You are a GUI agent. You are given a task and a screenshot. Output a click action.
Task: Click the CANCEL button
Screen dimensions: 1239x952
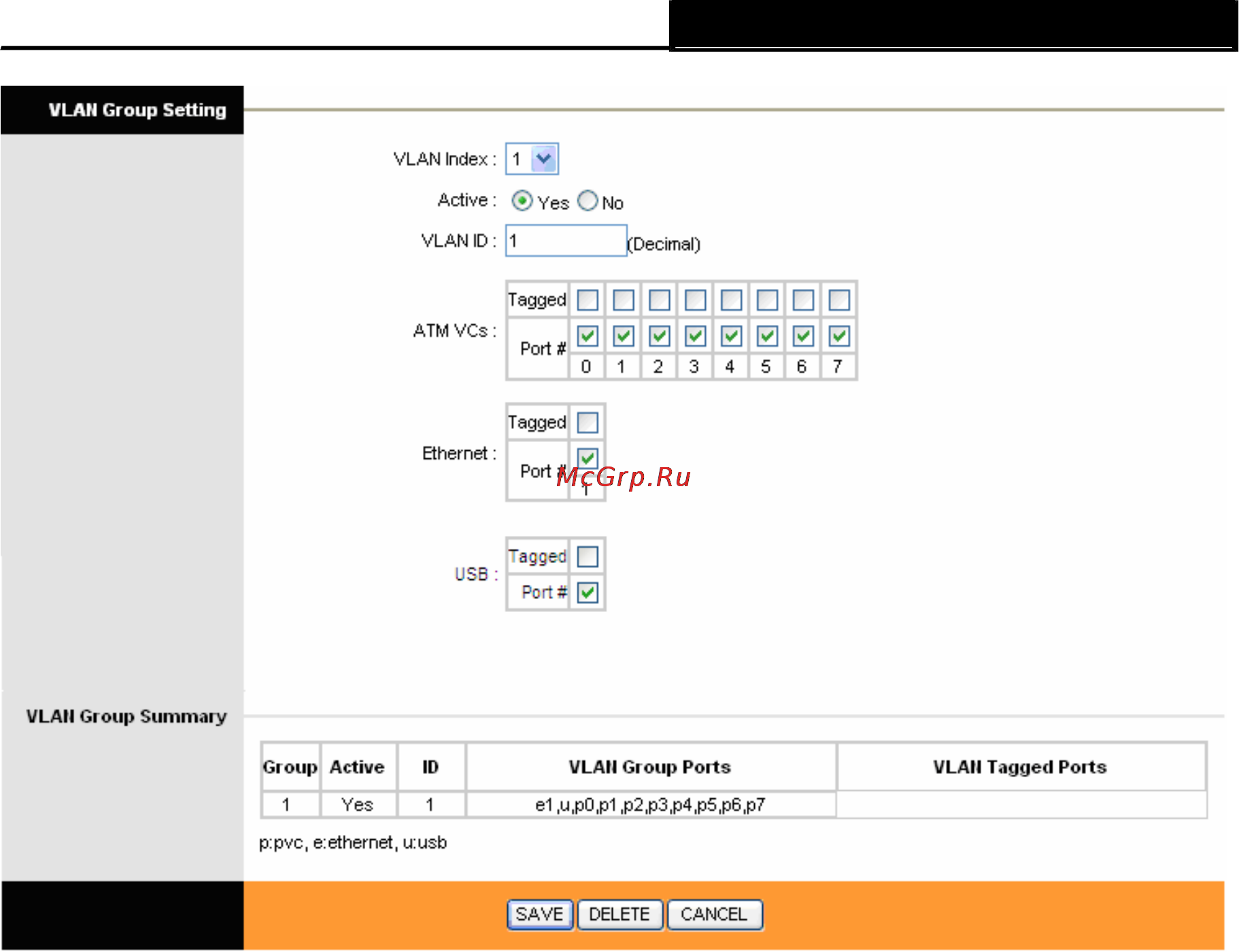(x=715, y=915)
